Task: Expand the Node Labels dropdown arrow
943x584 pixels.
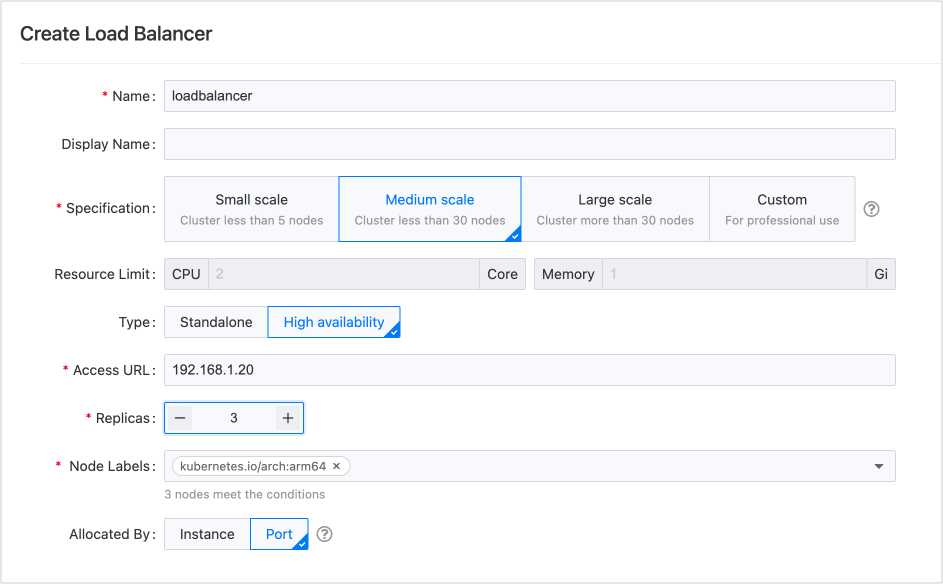Action: click(878, 466)
